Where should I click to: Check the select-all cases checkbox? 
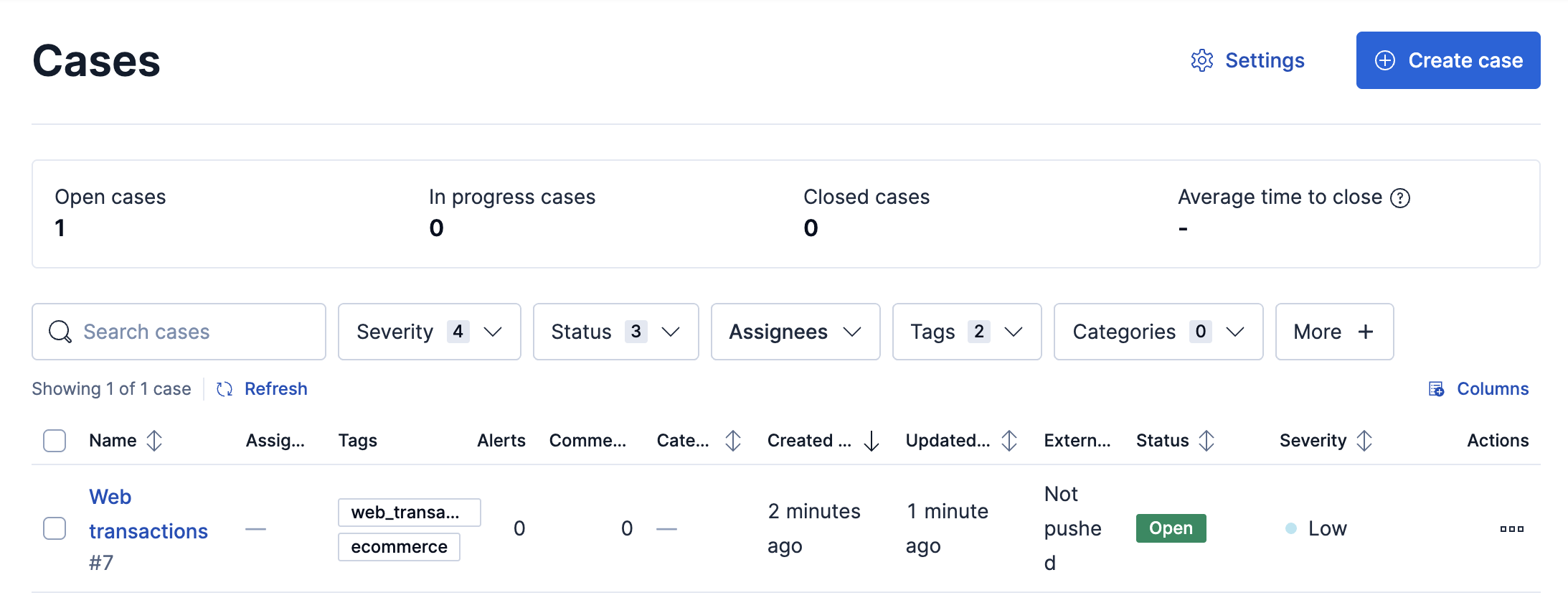54,440
